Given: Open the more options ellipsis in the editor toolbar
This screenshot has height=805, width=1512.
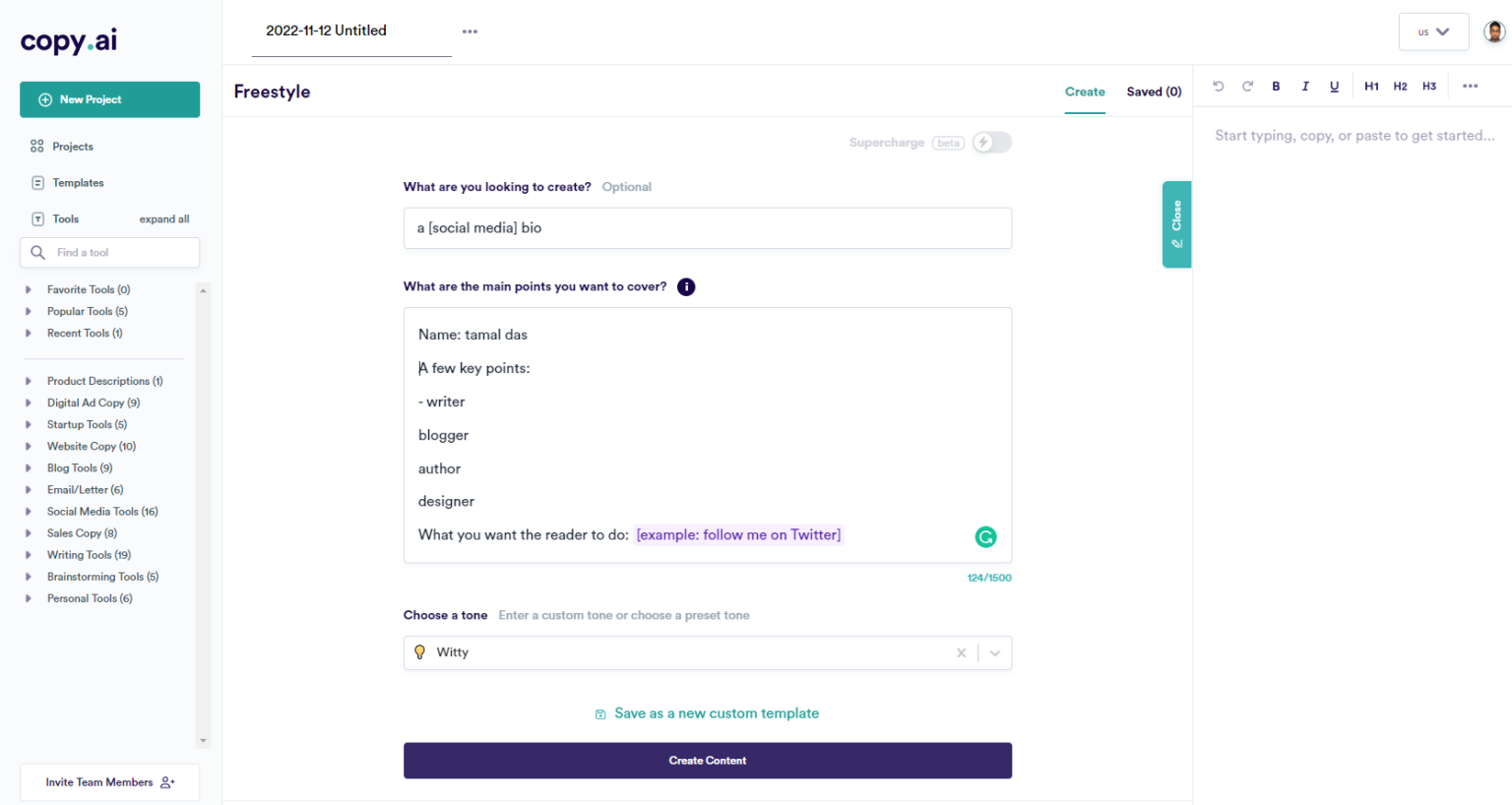Looking at the screenshot, I should pyautogui.click(x=1470, y=87).
